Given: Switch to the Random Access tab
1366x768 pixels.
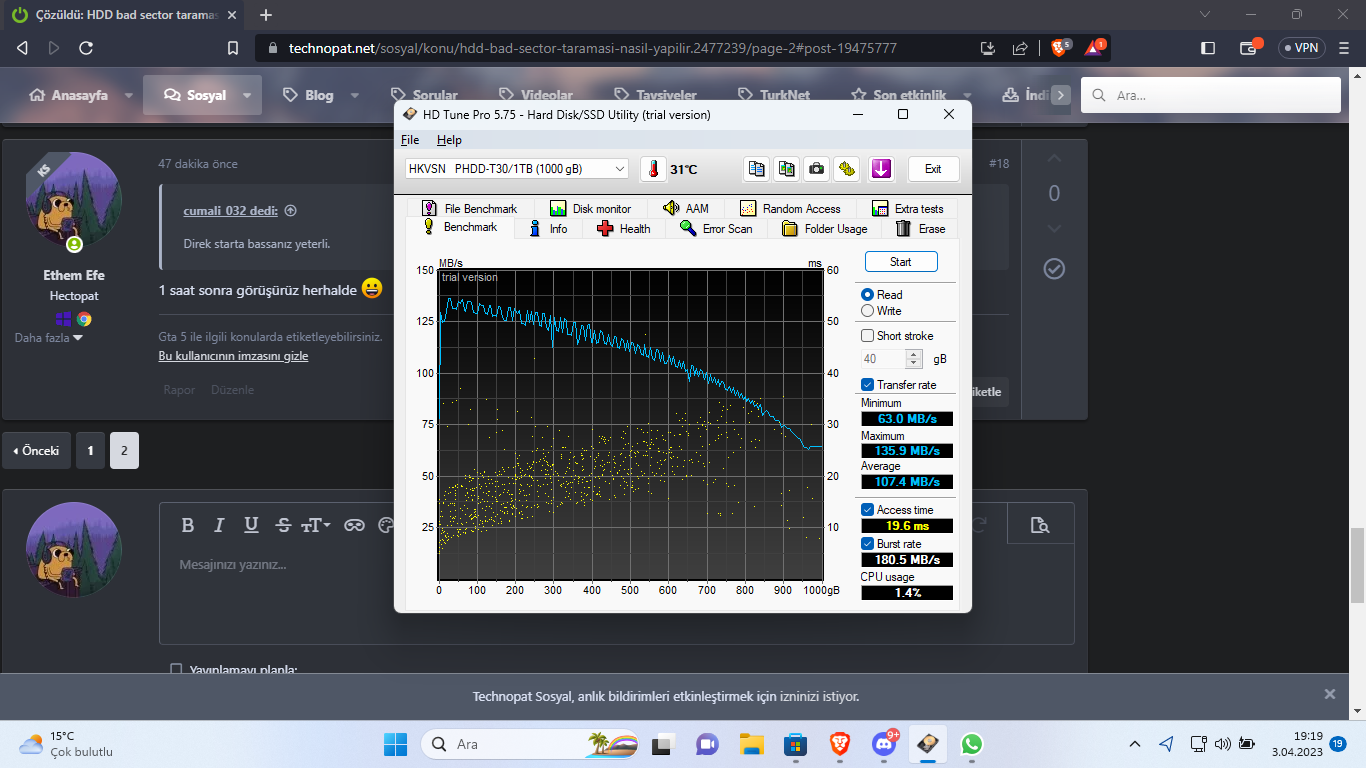Looking at the screenshot, I should (791, 208).
